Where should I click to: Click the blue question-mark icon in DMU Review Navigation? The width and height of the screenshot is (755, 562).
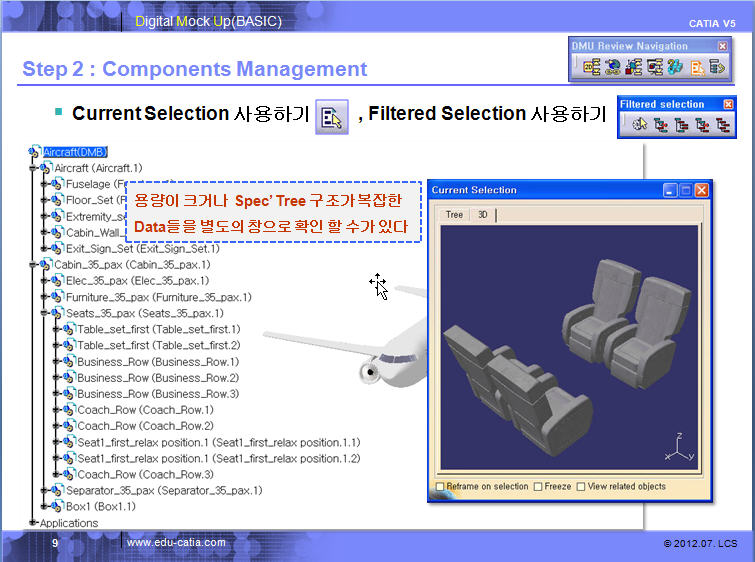[675, 67]
